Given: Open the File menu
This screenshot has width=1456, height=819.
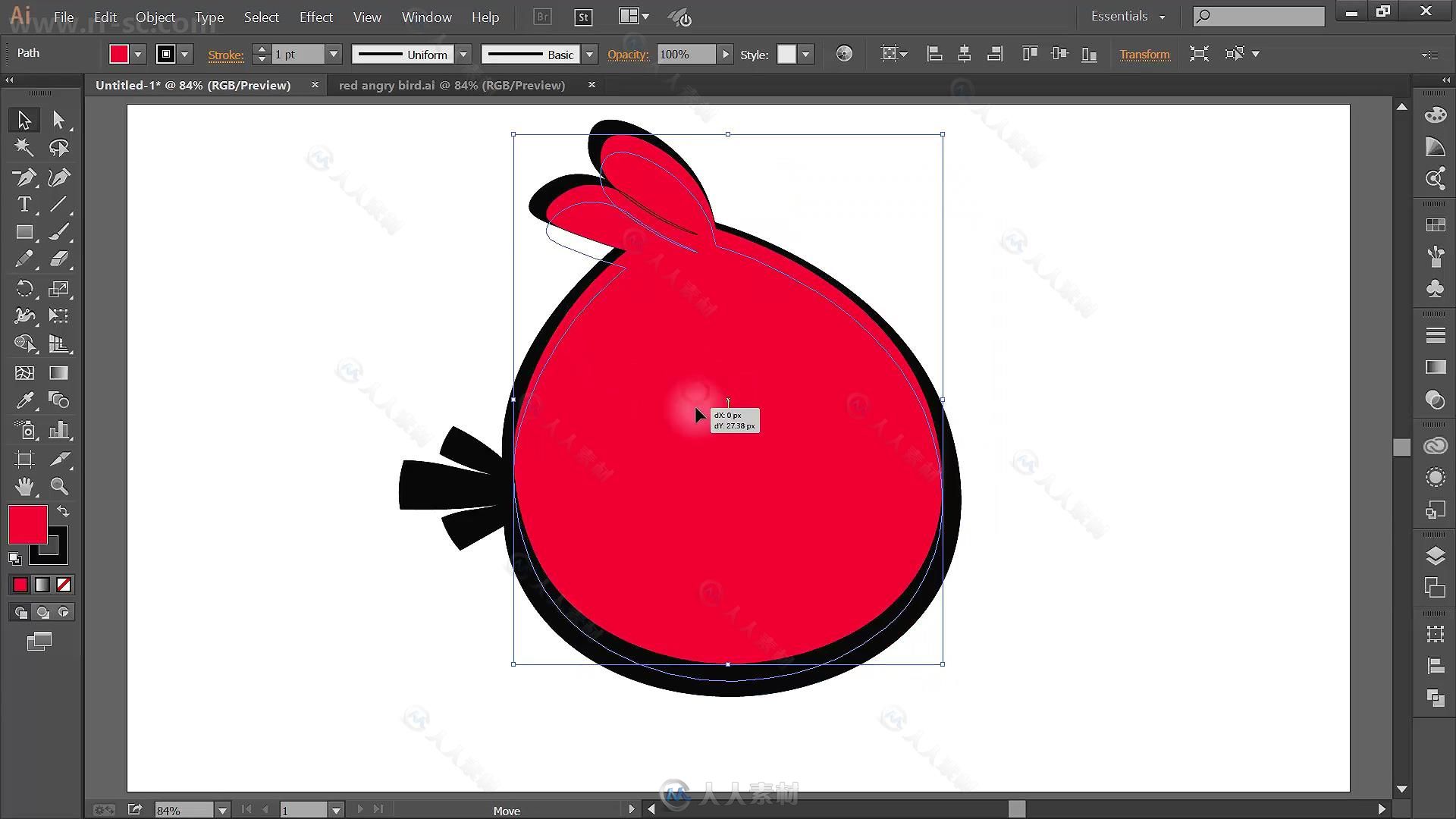Looking at the screenshot, I should tap(64, 17).
